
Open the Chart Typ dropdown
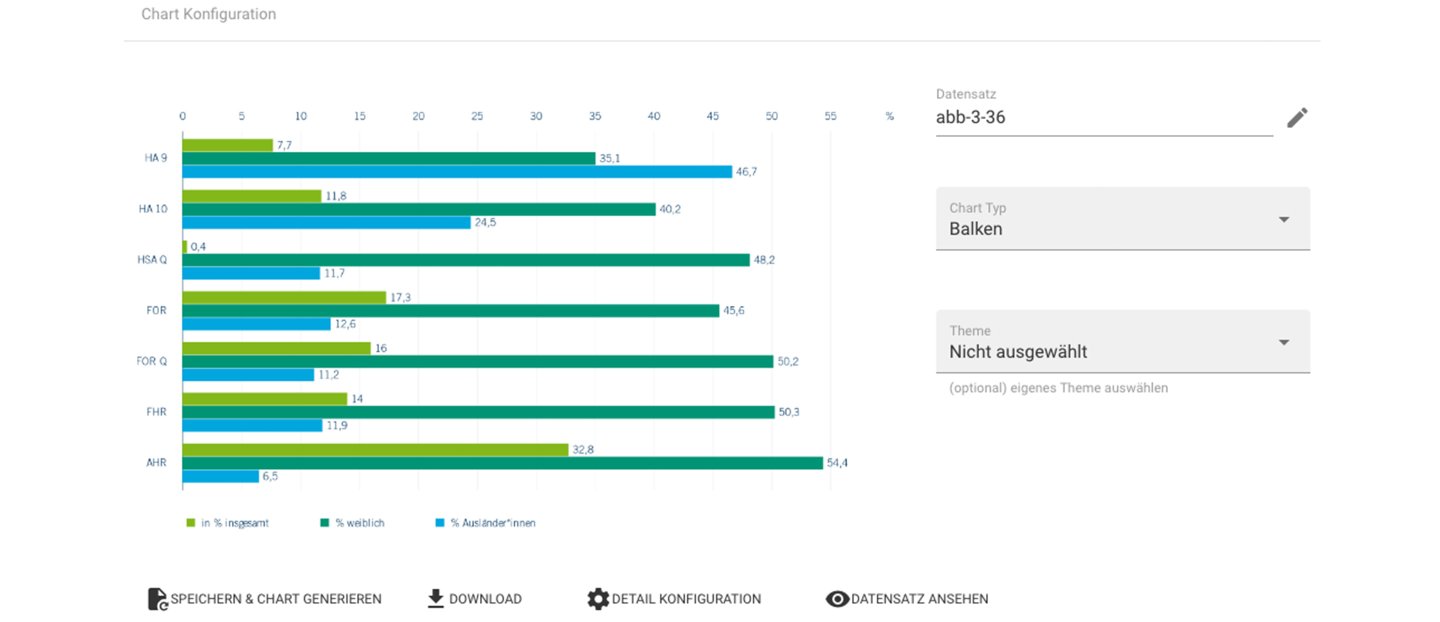(1123, 219)
